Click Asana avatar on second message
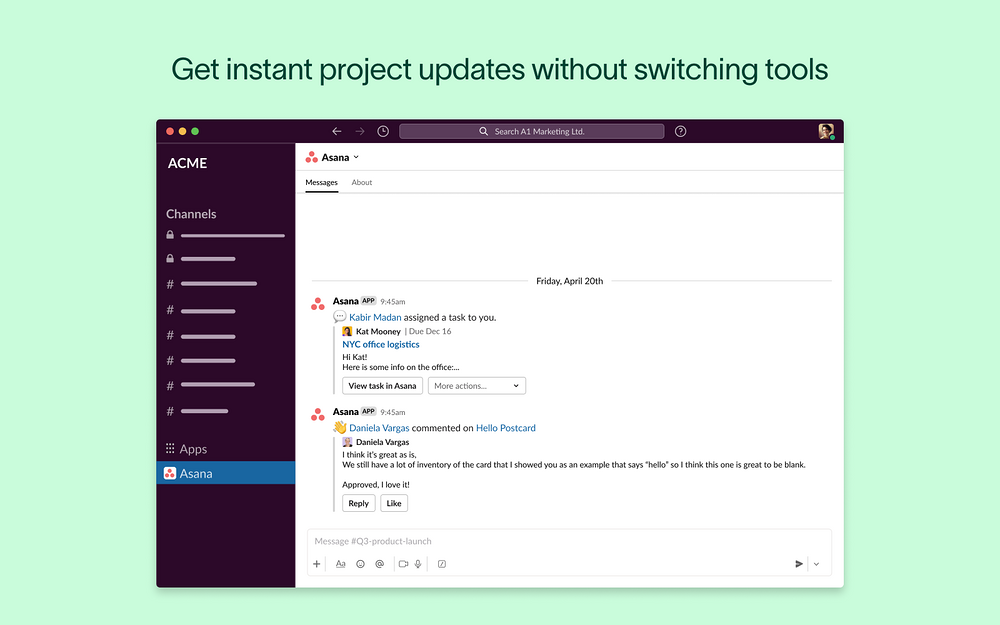The height and width of the screenshot is (625, 1000). [x=318, y=414]
